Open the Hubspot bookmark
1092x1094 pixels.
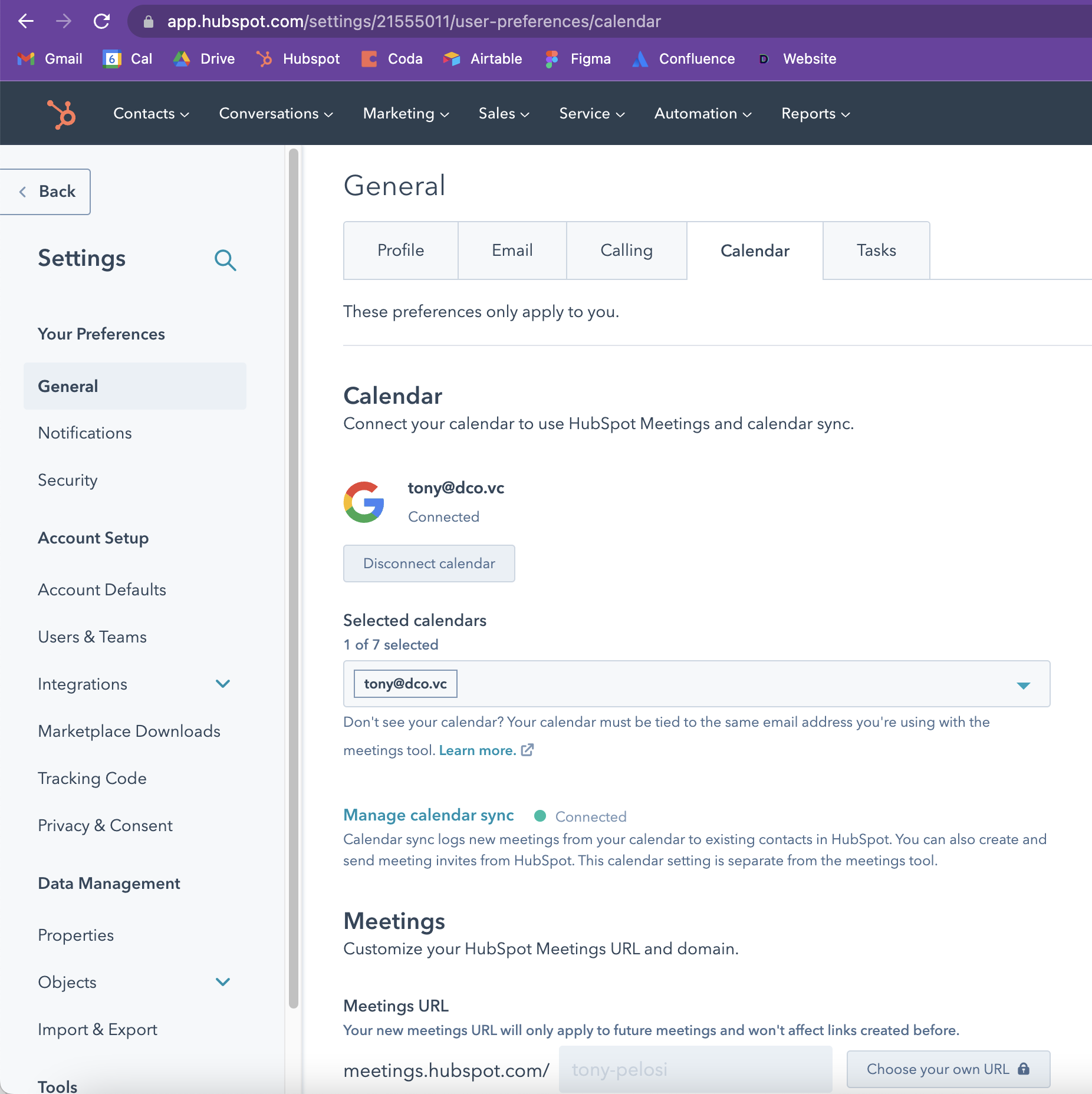(x=298, y=59)
